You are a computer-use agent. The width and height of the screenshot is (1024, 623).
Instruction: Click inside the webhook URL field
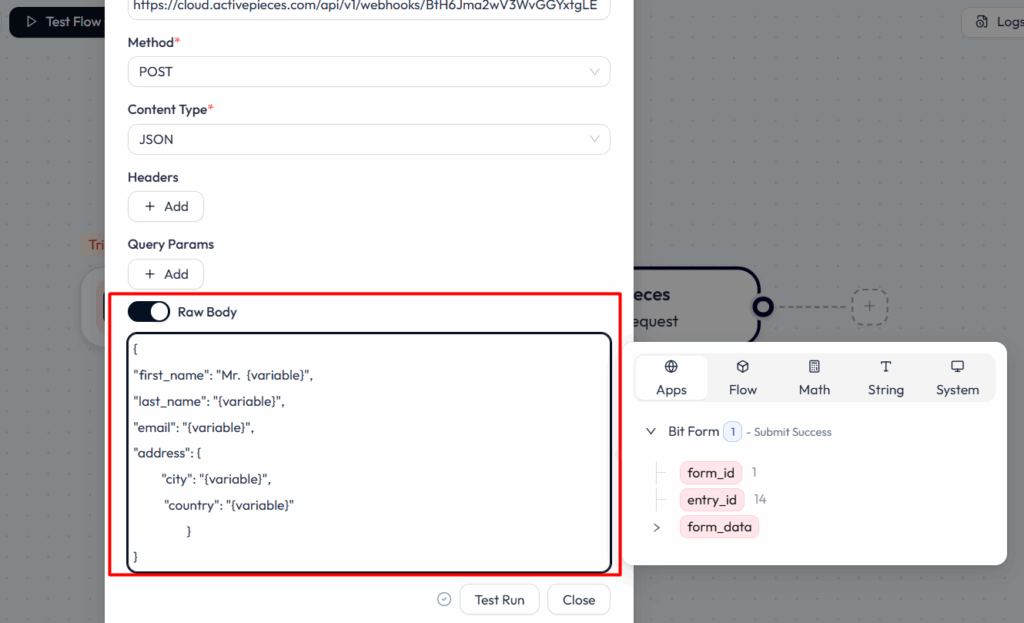369,10
